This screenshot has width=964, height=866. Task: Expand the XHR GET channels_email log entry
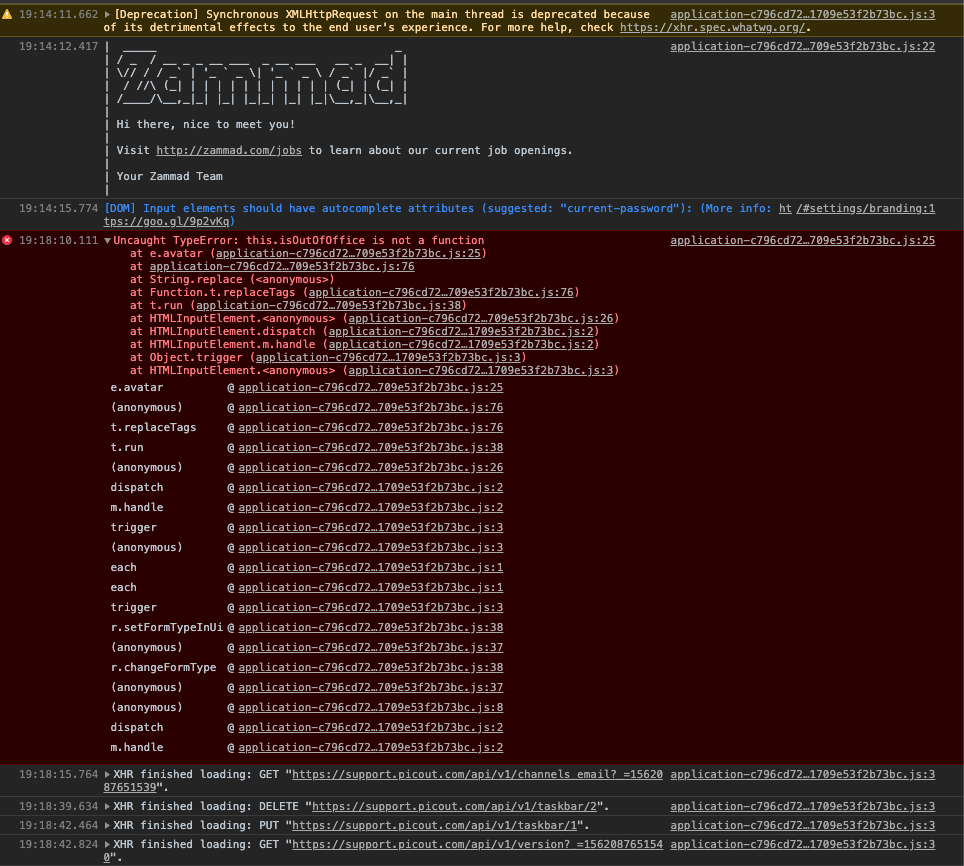point(109,775)
